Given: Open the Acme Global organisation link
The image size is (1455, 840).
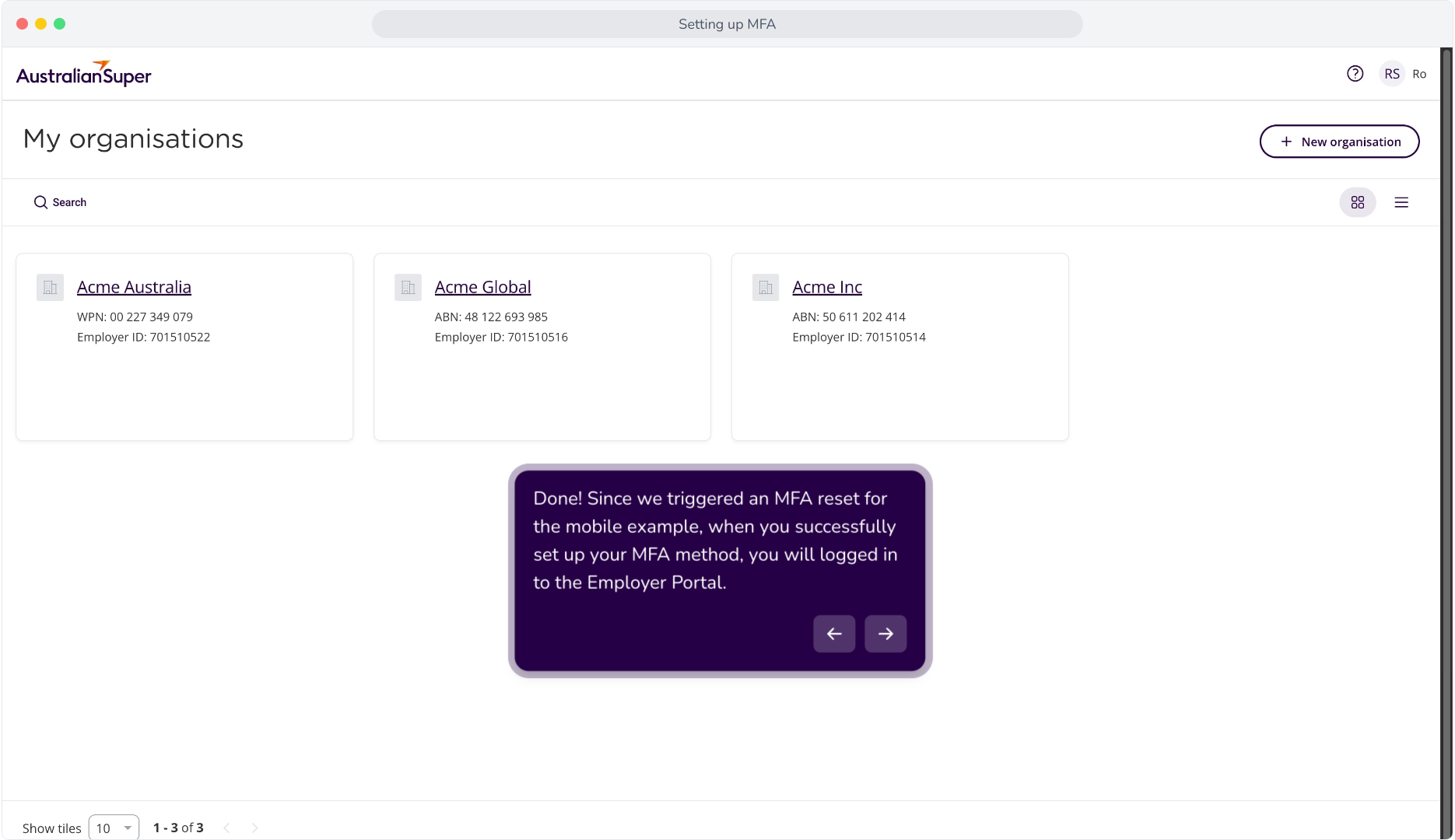Looking at the screenshot, I should [x=482, y=287].
